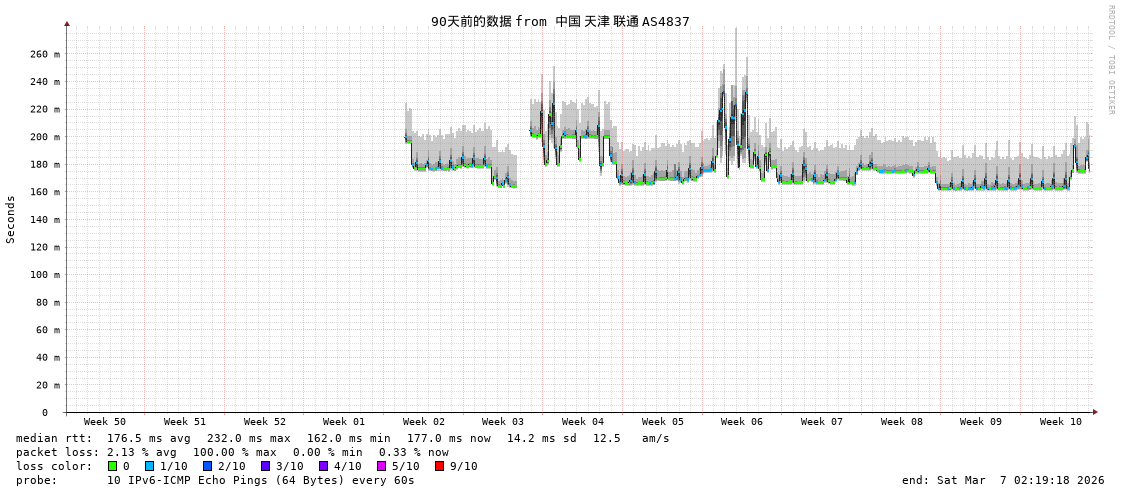The image size is (1121, 494).
Task: Click the arrow at the x-axis right end
Action: tap(1095, 412)
